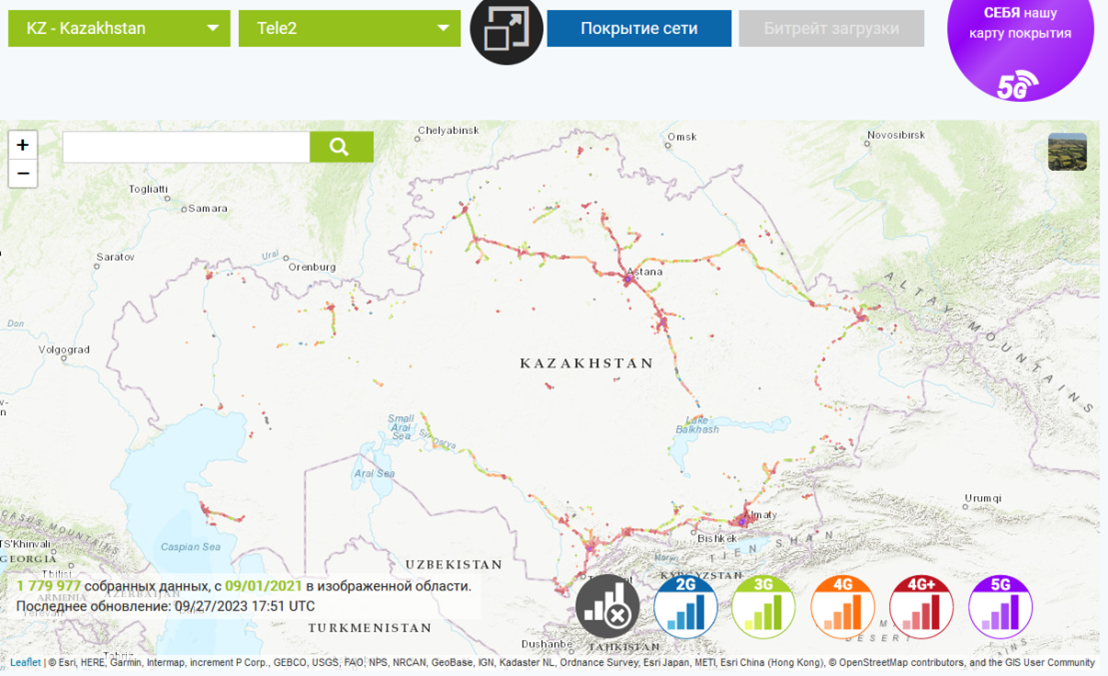Image resolution: width=1108 pixels, height=676 pixels.
Task: Open the Leaflet attribution link
Action: tap(25, 662)
